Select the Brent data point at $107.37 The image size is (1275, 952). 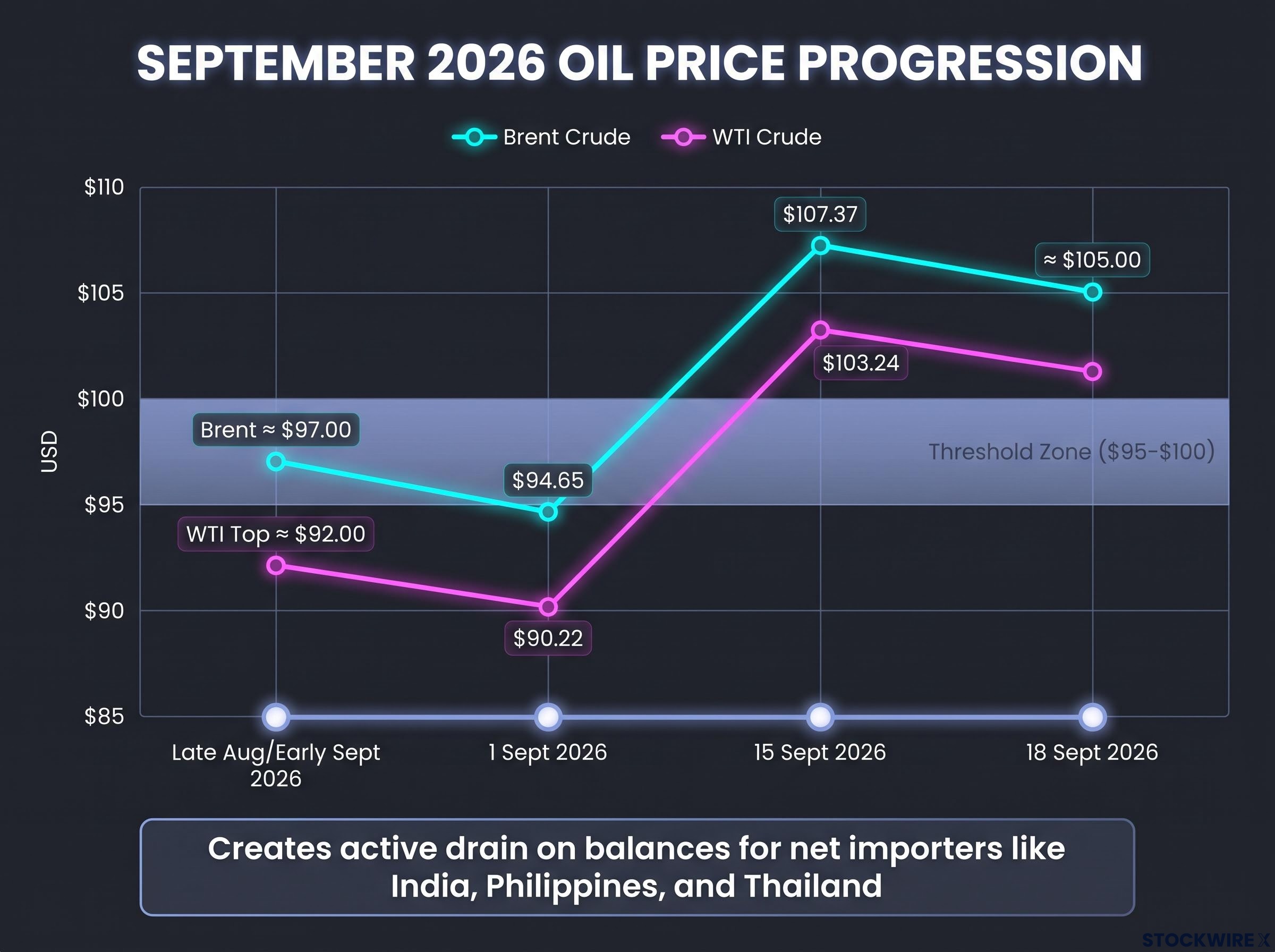[820, 245]
